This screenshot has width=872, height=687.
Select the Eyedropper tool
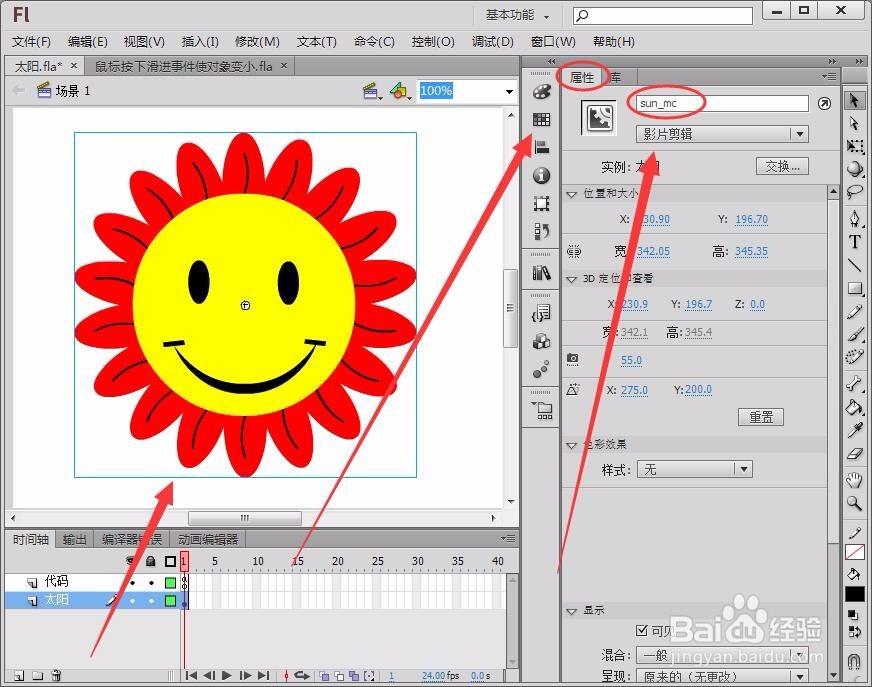pos(855,430)
